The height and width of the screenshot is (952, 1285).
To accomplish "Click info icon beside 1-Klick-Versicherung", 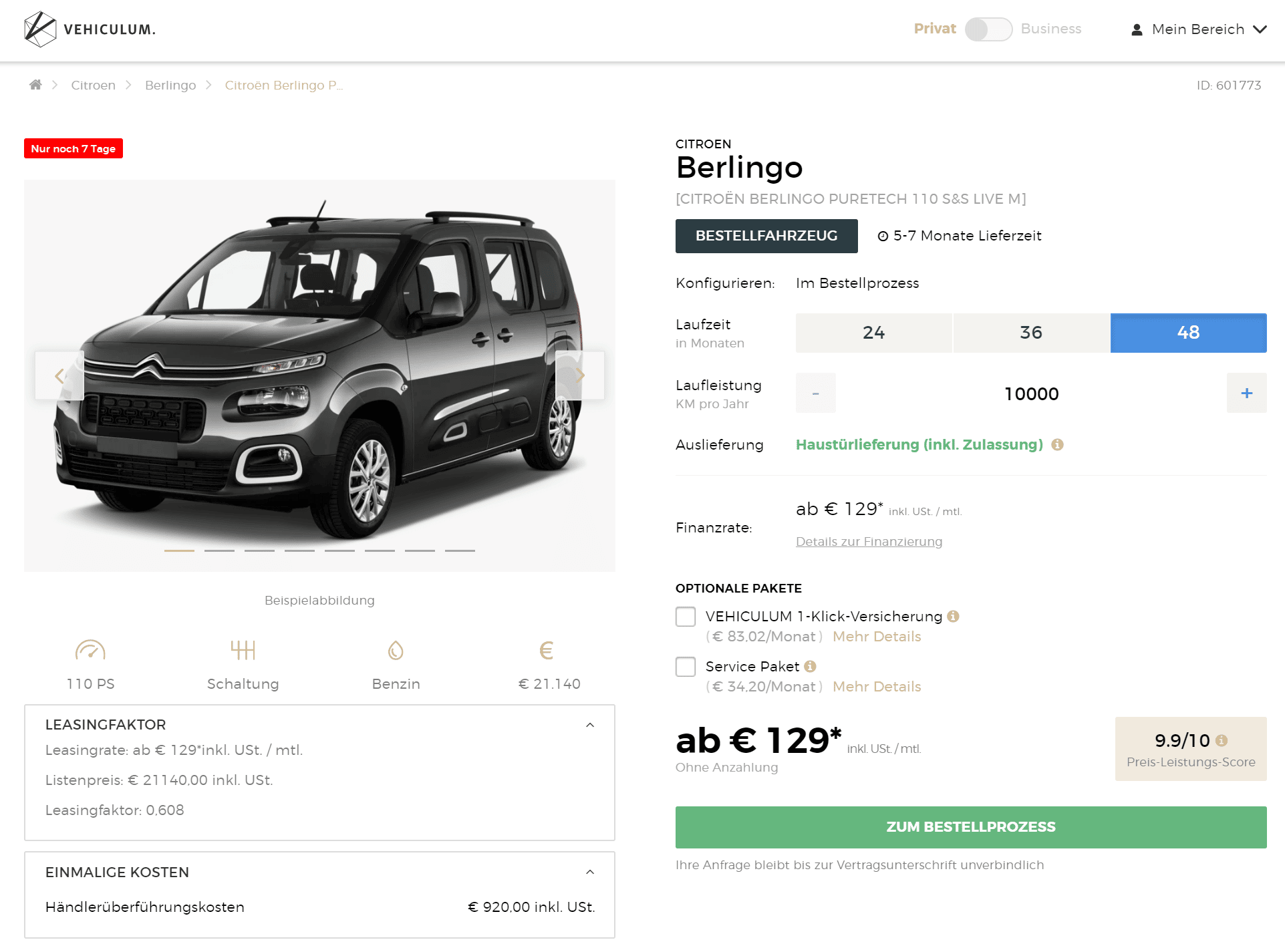I will pos(954,617).
